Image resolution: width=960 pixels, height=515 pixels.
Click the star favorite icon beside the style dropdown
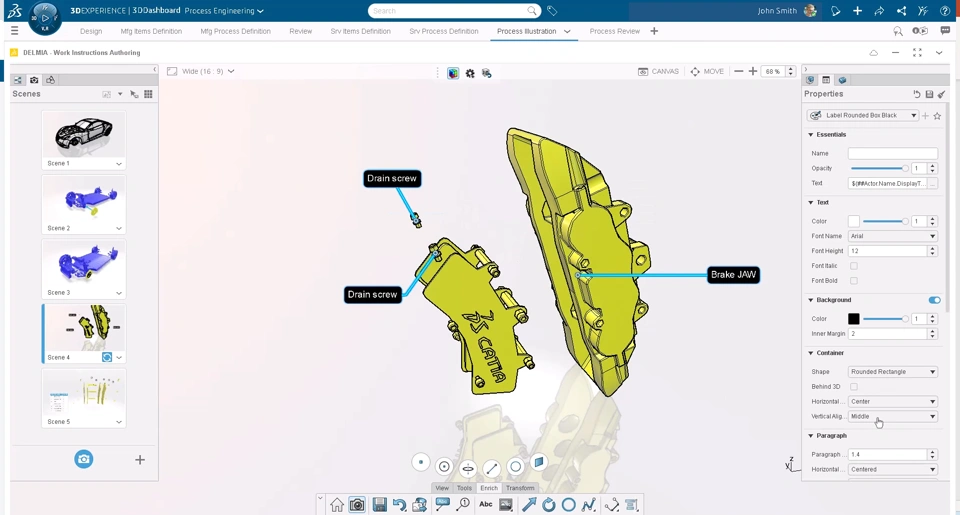click(x=937, y=116)
